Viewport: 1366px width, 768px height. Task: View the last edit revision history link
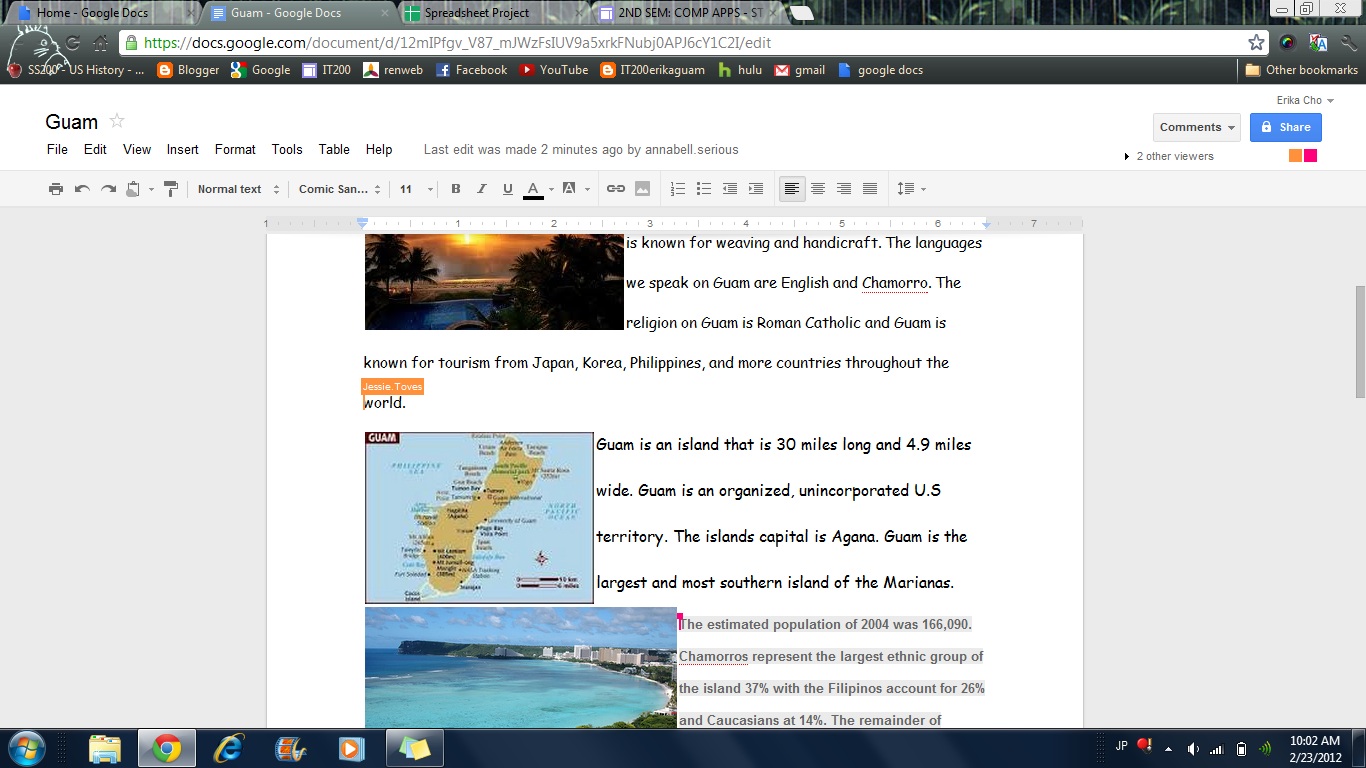coord(581,149)
